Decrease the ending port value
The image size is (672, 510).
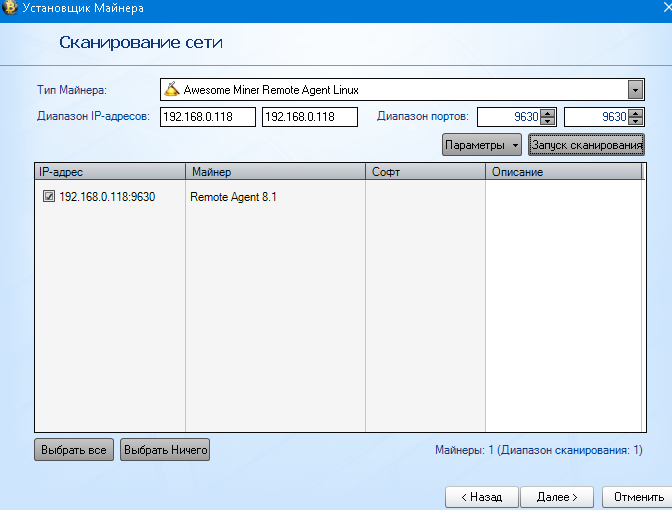pyautogui.click(x=636, y=121)
